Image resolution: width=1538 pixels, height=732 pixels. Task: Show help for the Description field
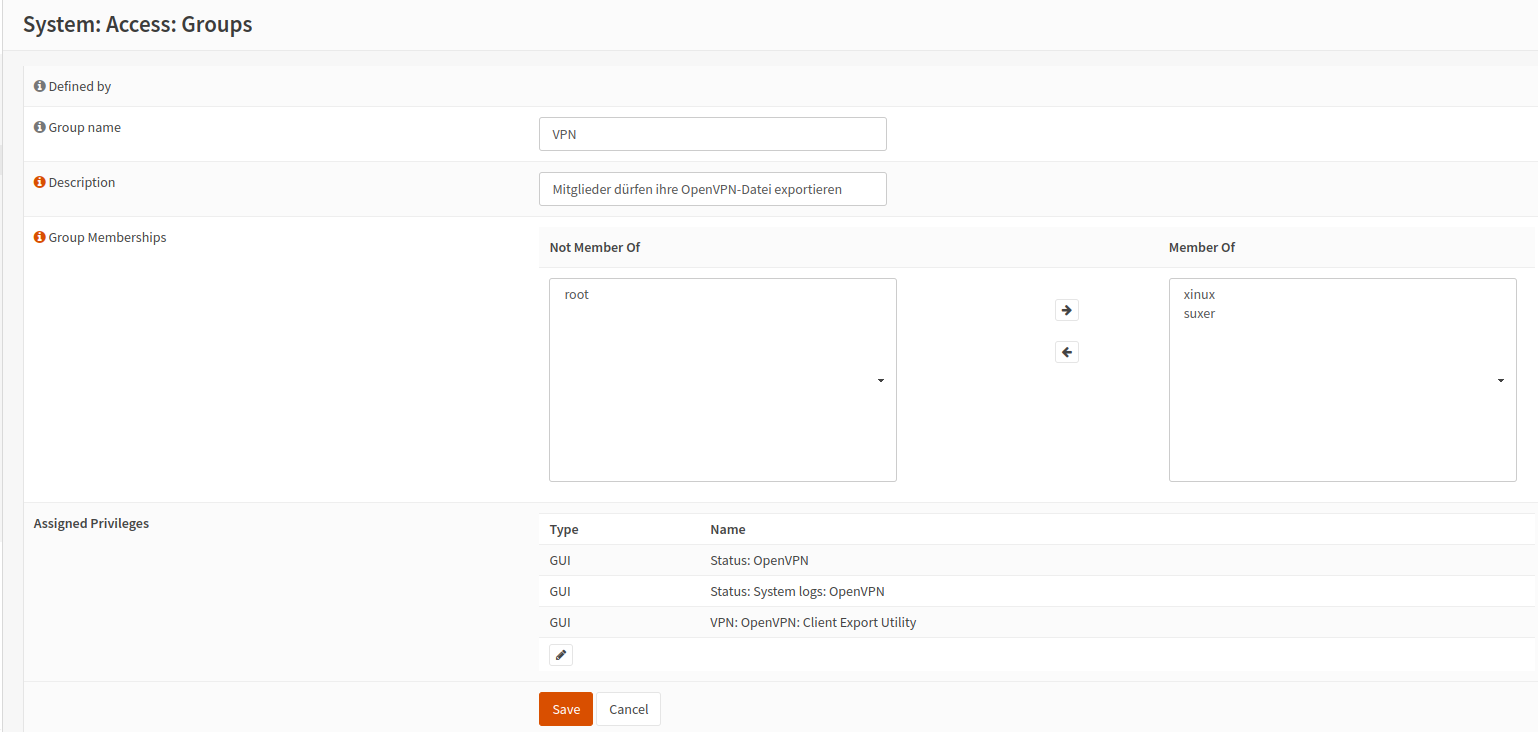(x=40, y=183)
